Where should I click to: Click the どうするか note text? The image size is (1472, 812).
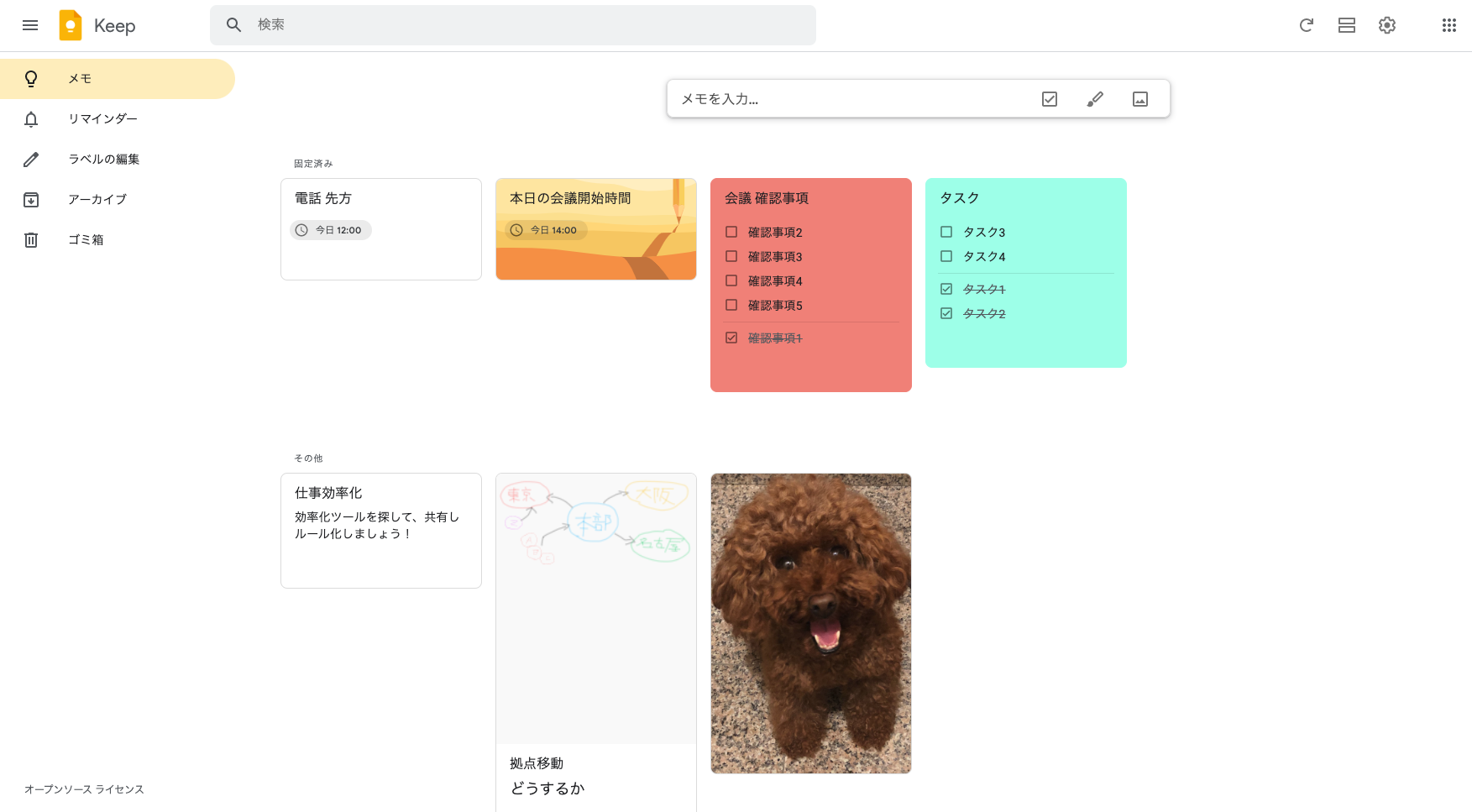[x=547, y=788]
